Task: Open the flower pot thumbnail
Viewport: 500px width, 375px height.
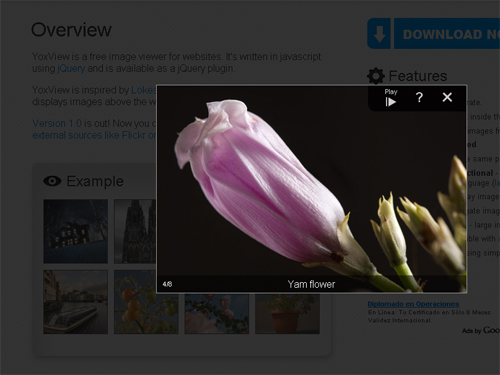Action: tap(287, 313)
